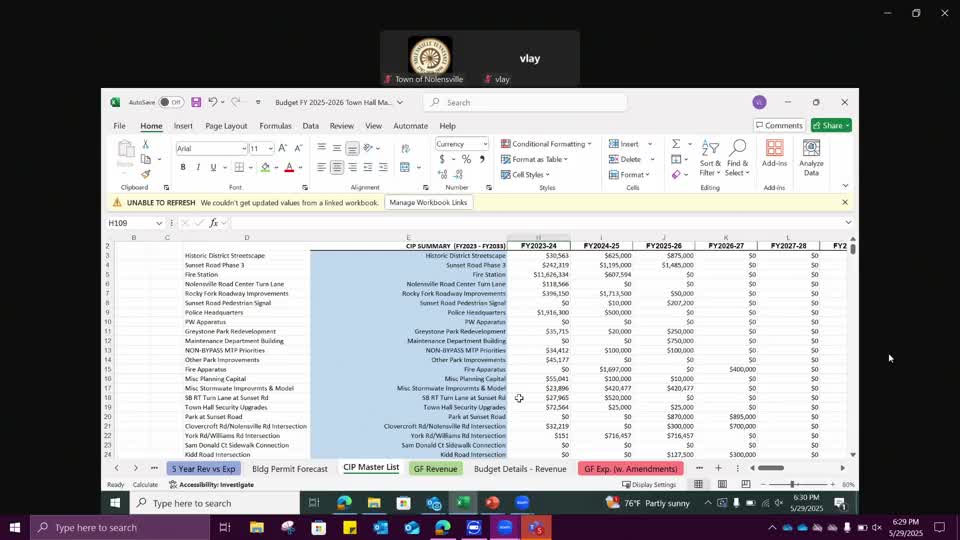Click the Clear eraser icon
The width and height of the screenshot is (960, 540).
(676, 174)
